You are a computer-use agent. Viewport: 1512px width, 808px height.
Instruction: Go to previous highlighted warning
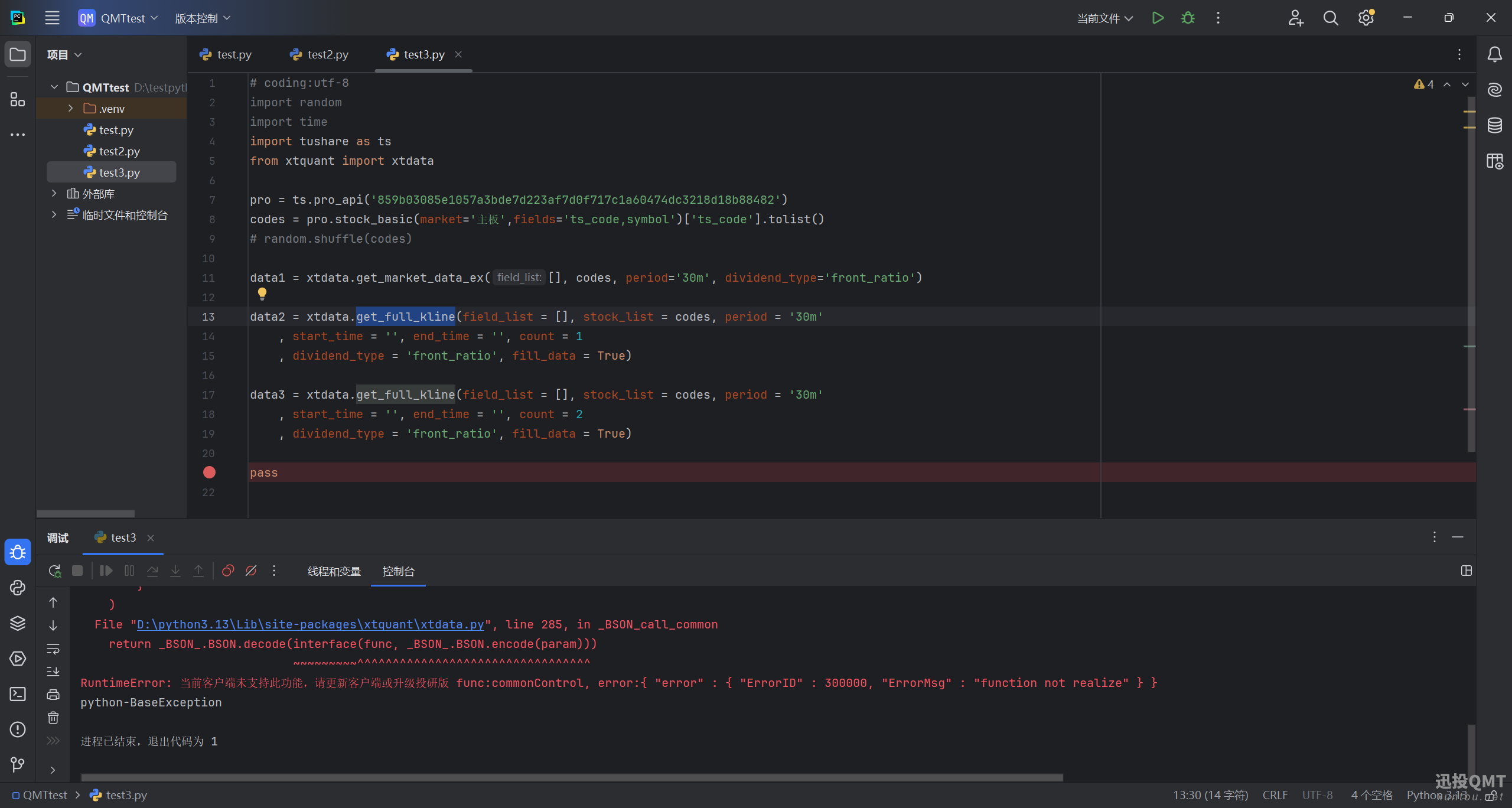tap(1447, 84)
